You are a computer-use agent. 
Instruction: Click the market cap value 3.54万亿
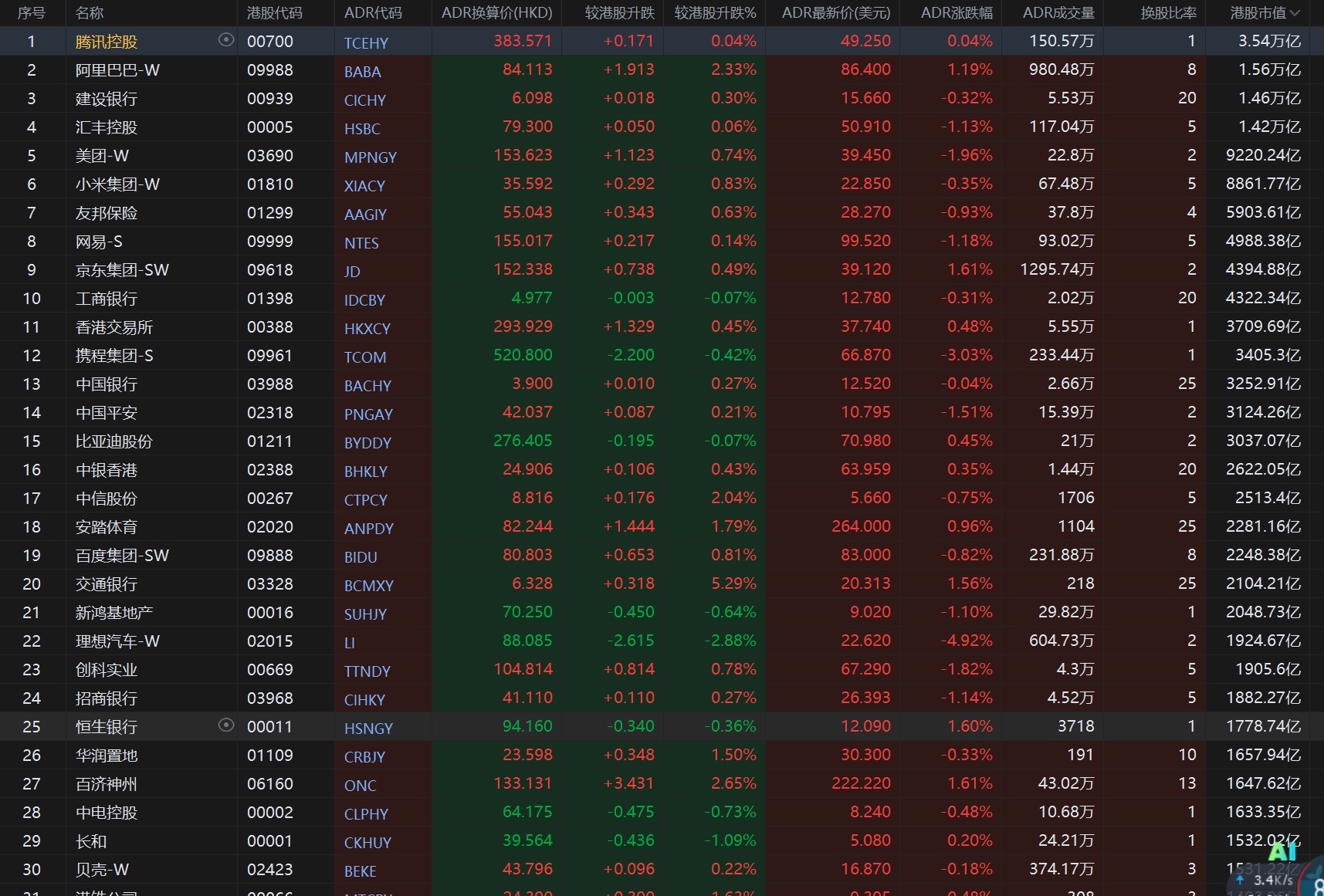pyautogui.click(x=1270, y=41)
